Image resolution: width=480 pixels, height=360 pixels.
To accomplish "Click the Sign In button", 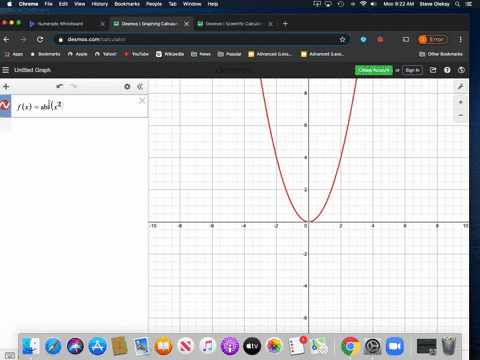I will (x=412, y=70).
